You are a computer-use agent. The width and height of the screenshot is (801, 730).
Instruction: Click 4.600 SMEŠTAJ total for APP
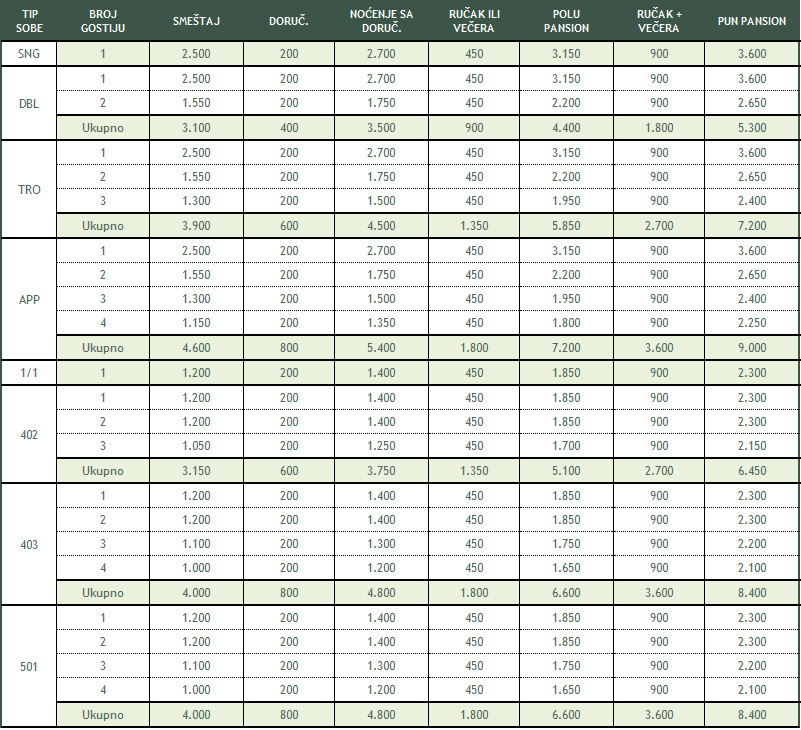196,348
